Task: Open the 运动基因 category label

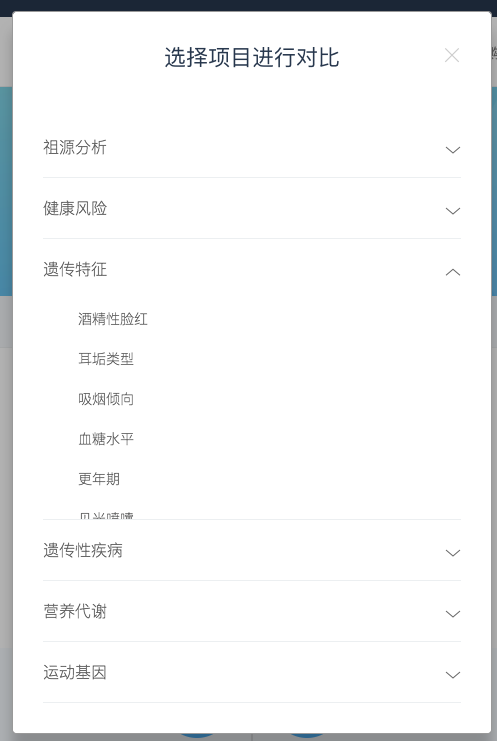Action: click(x=75, y=672)
